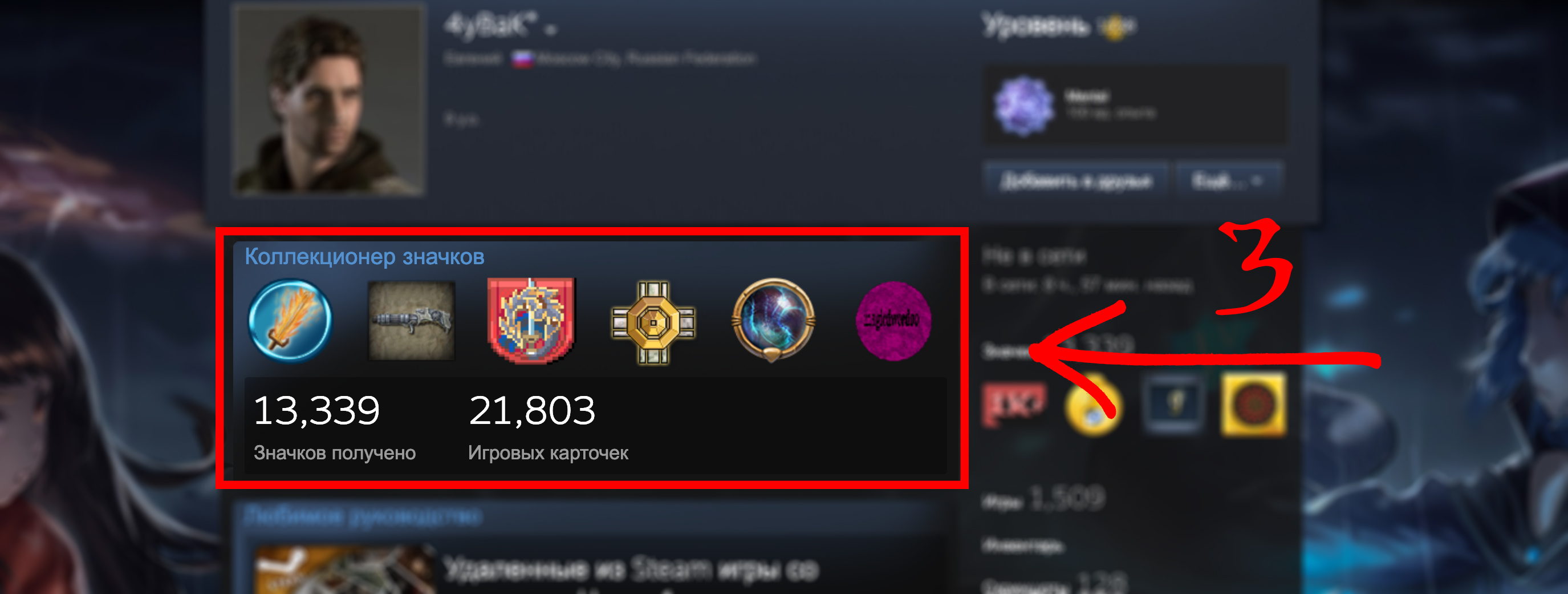Click the purple crystal featured badge icon

(x=1024, y=106)
